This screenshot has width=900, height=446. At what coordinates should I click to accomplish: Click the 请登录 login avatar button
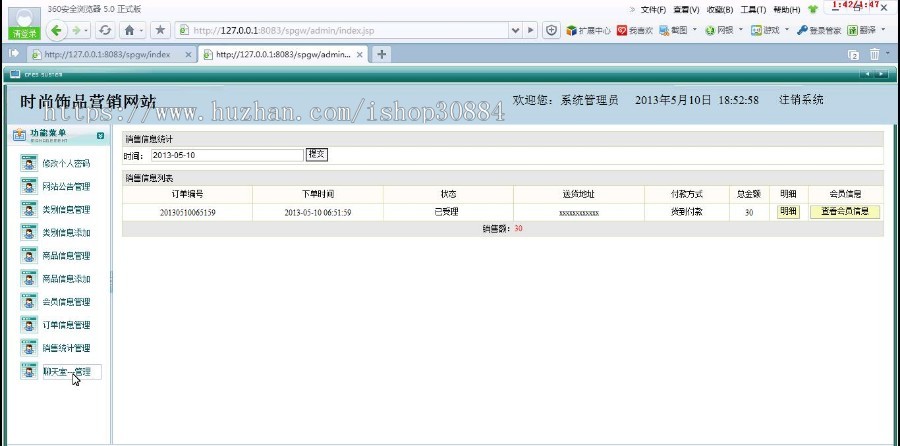point(25,24)
